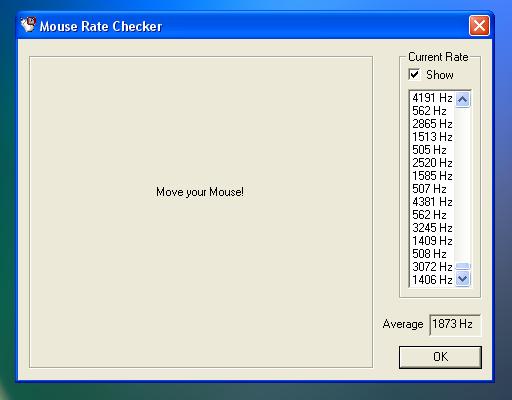Click the Average rate field showing 1873 Hz
512x400 pixels.
point(455,324)
